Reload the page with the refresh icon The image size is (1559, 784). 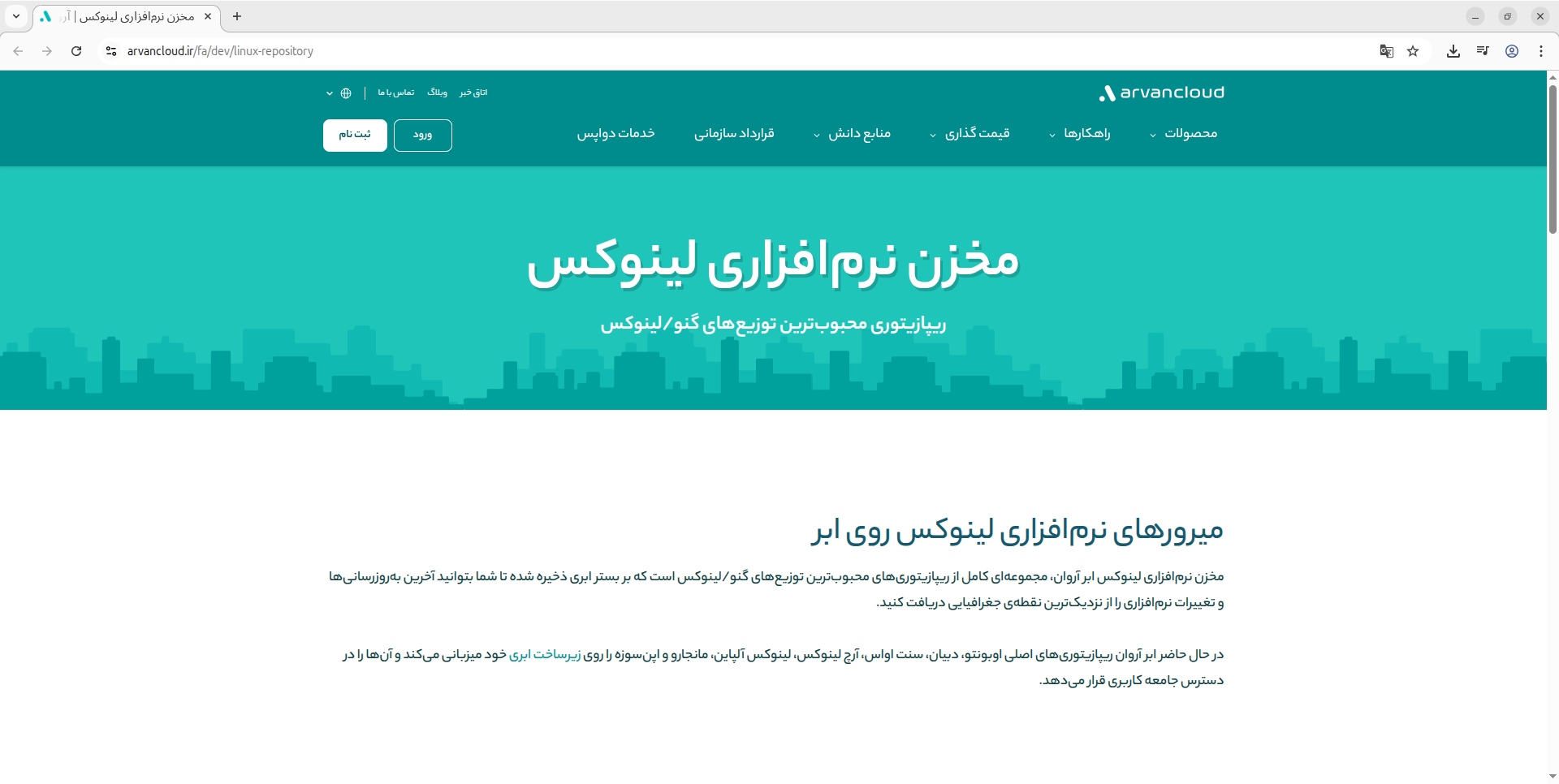pyautogui.click(x=76, y=50)
